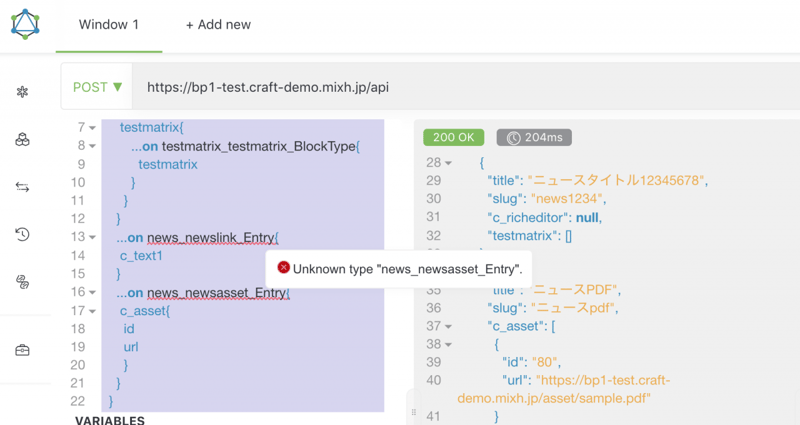Viewport: 800px width, 425px height.
Task: Open the POST HTTP method dropdown
Action: pyautogui.click(x=98, y=87)
